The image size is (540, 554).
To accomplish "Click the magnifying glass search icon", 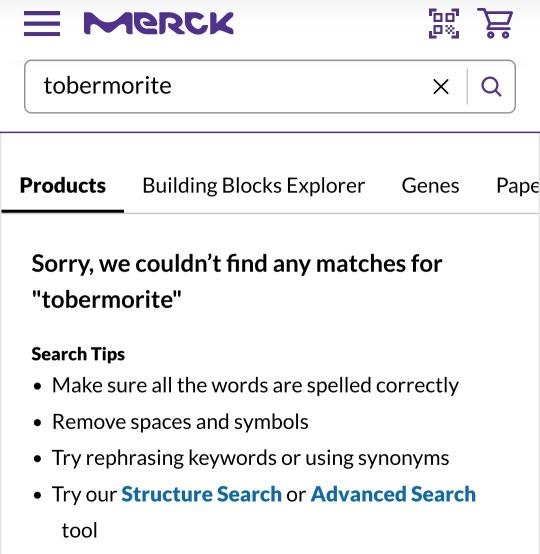I will point(491,87).
